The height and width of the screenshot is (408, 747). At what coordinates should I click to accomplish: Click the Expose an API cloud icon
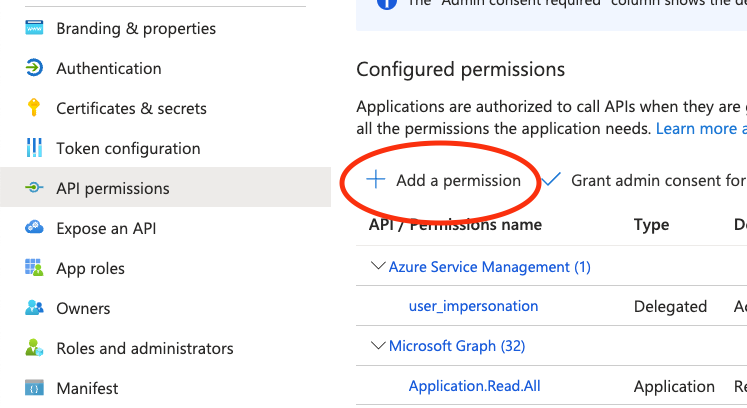coord(34,227)
